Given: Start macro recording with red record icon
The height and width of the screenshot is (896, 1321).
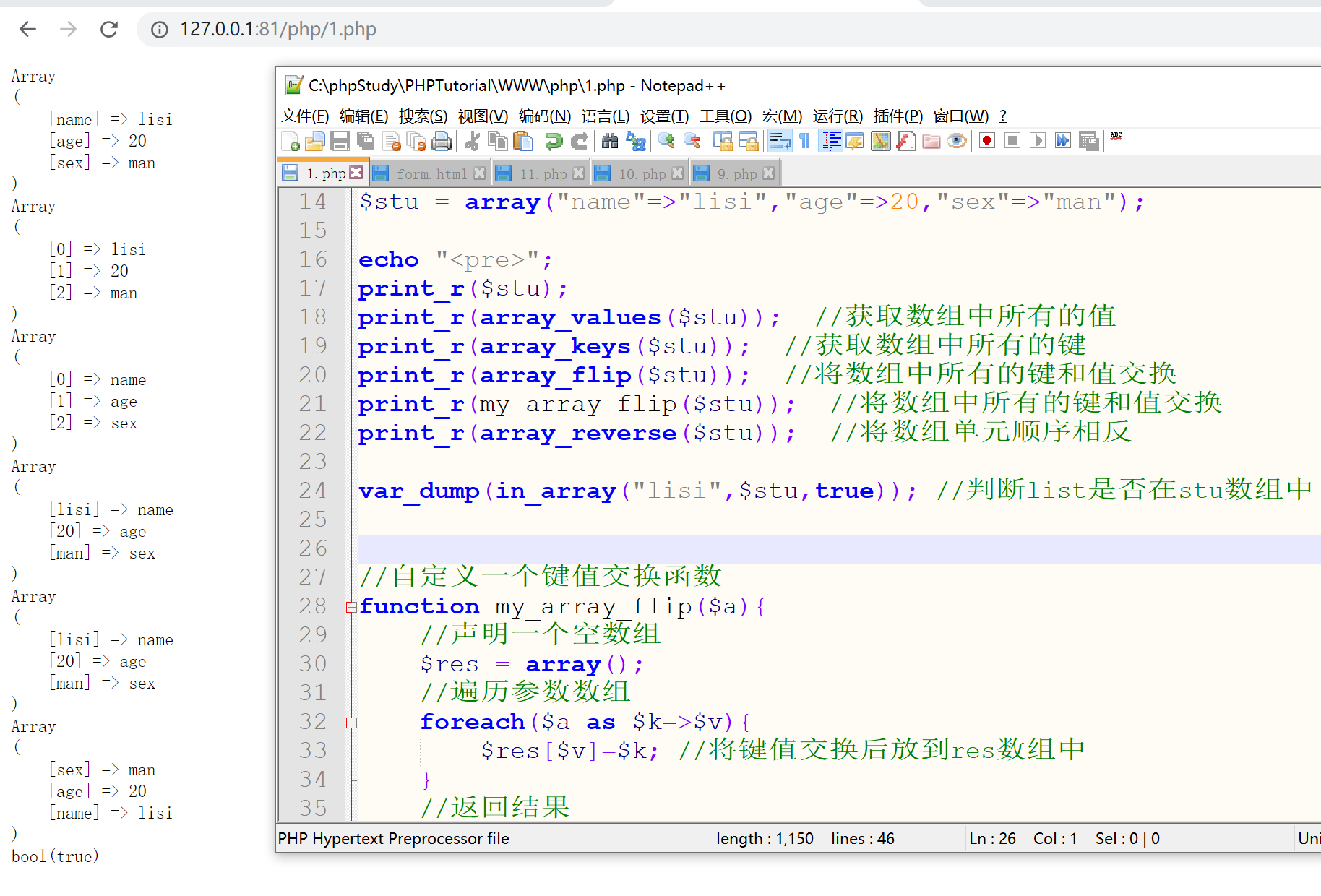Looking at the screenshot, I should pos(987,141).
